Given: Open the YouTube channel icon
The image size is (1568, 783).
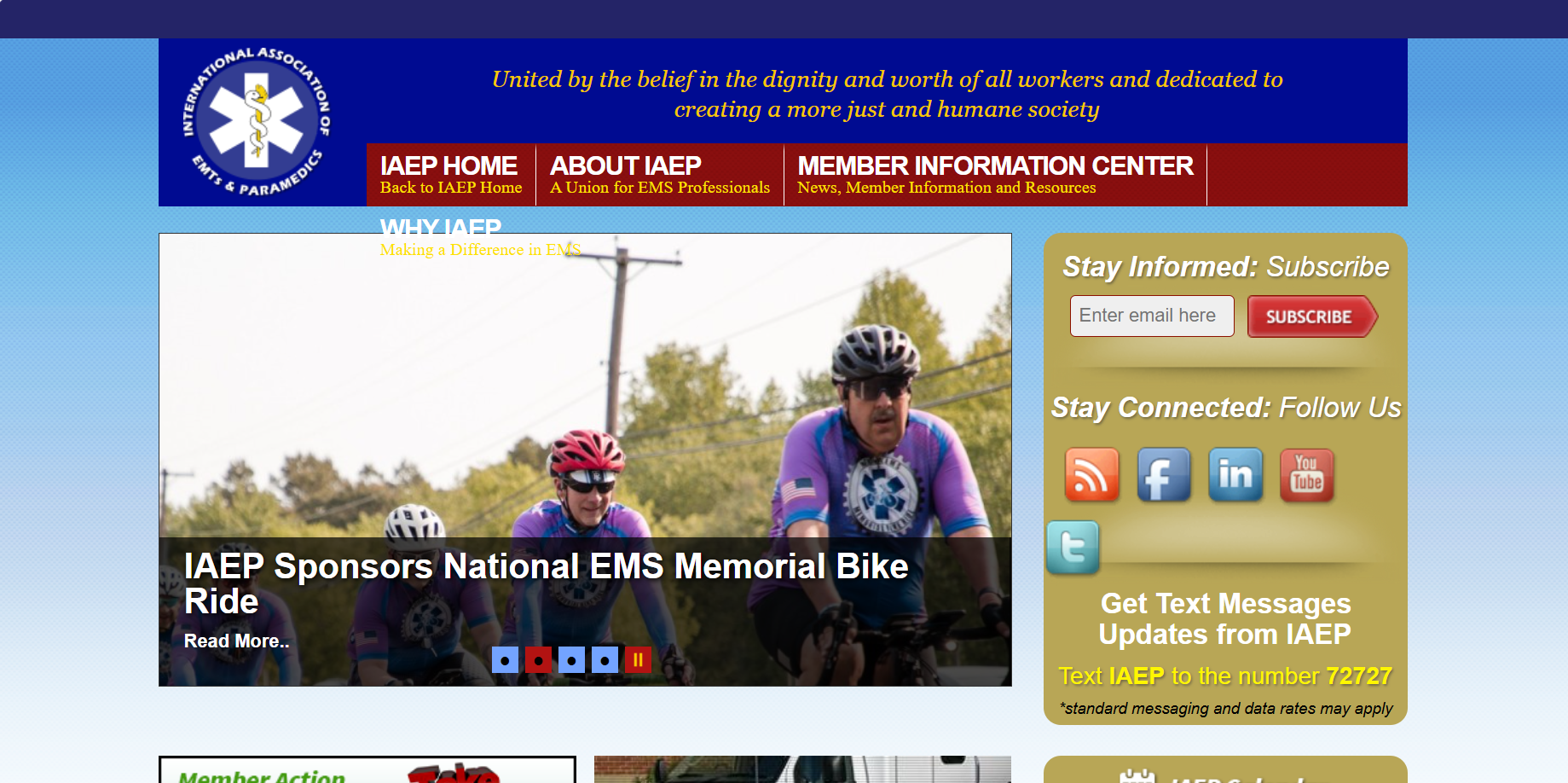Looking at the screenshot, I should (1306, 474).
